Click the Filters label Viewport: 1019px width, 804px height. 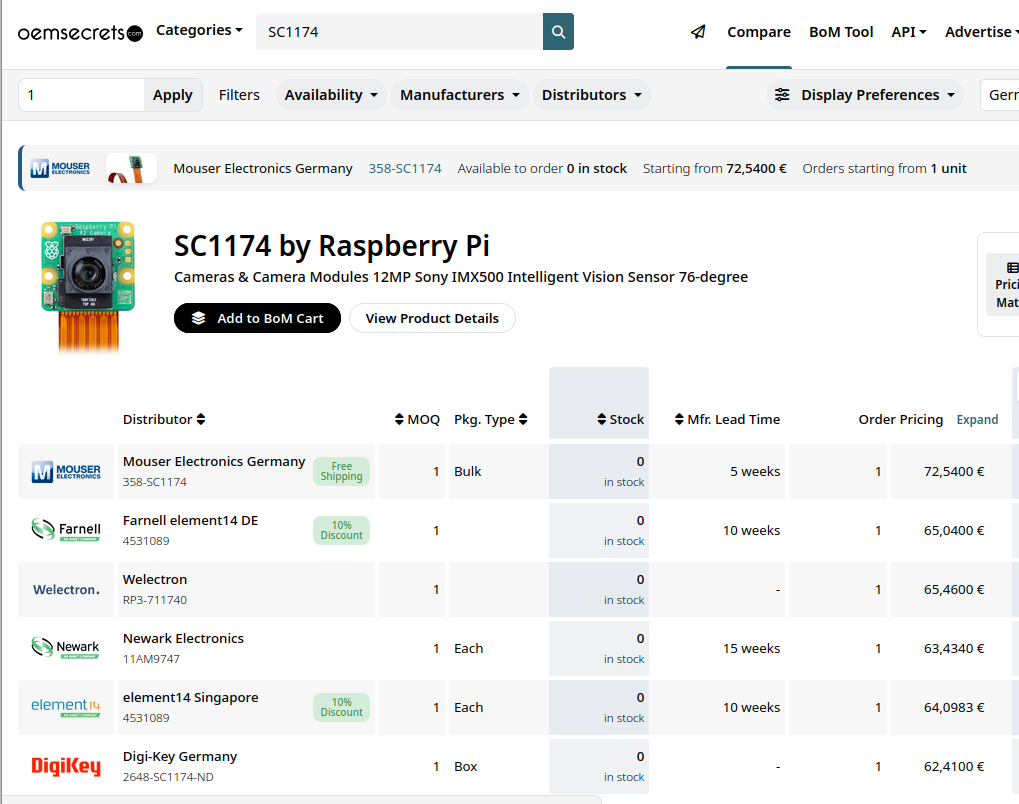click(239, 95)
